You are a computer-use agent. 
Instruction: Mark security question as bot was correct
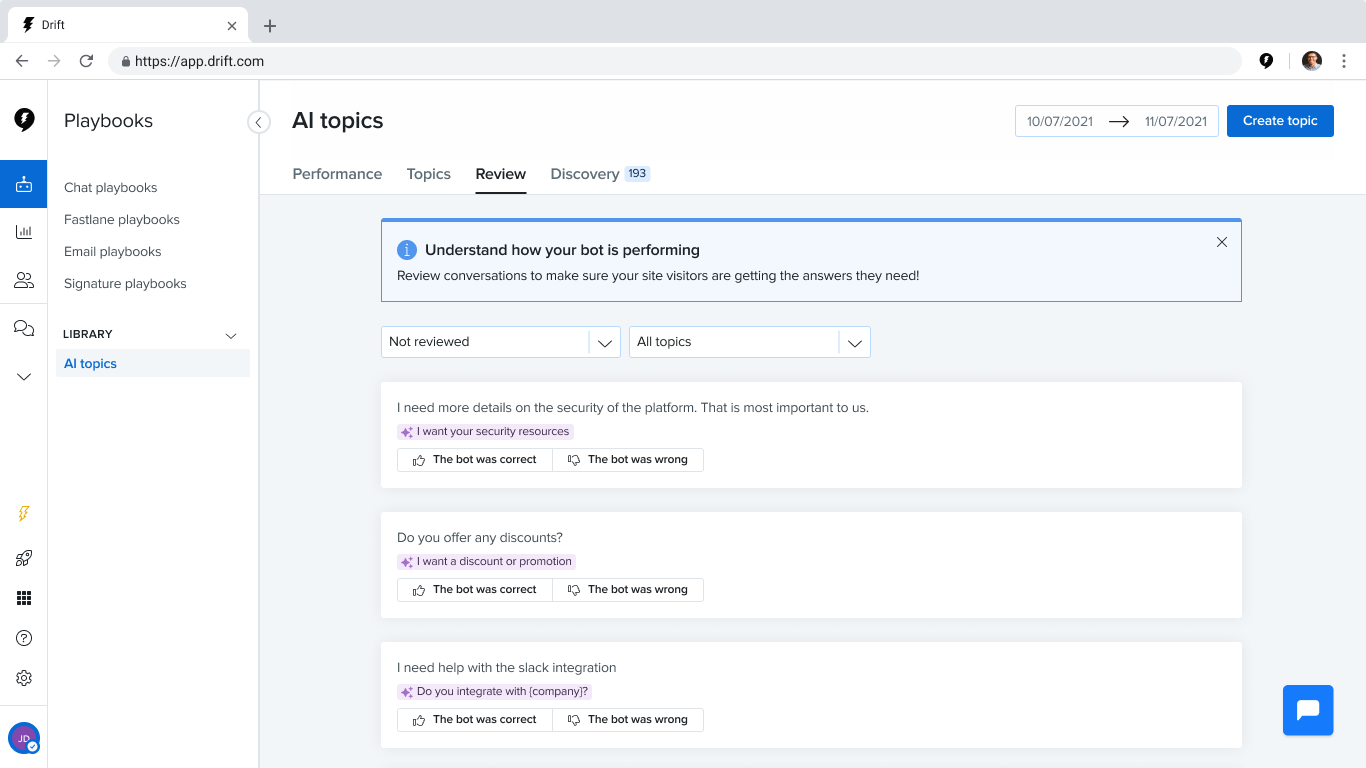[x=475, y=460]
